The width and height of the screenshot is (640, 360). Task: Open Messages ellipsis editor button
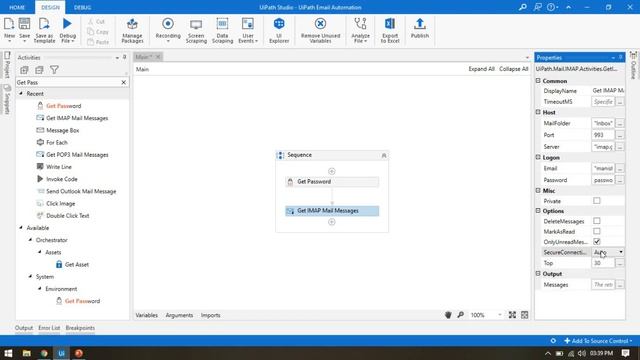[x=620, y=285]
